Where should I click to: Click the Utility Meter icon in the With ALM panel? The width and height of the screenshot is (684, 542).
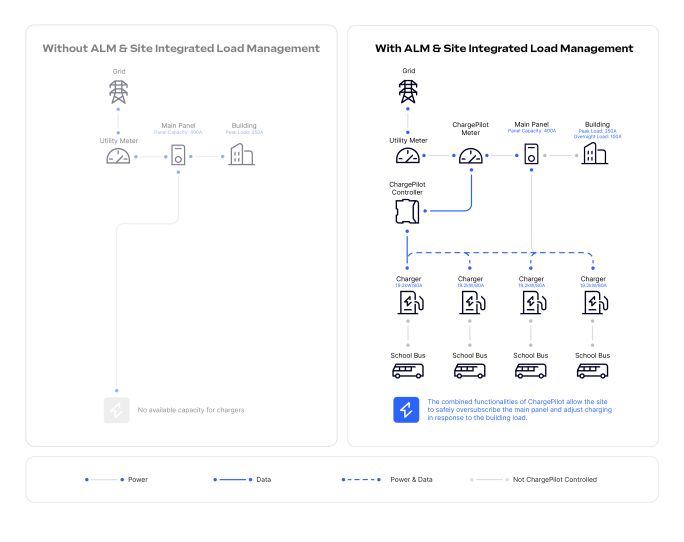408,156
